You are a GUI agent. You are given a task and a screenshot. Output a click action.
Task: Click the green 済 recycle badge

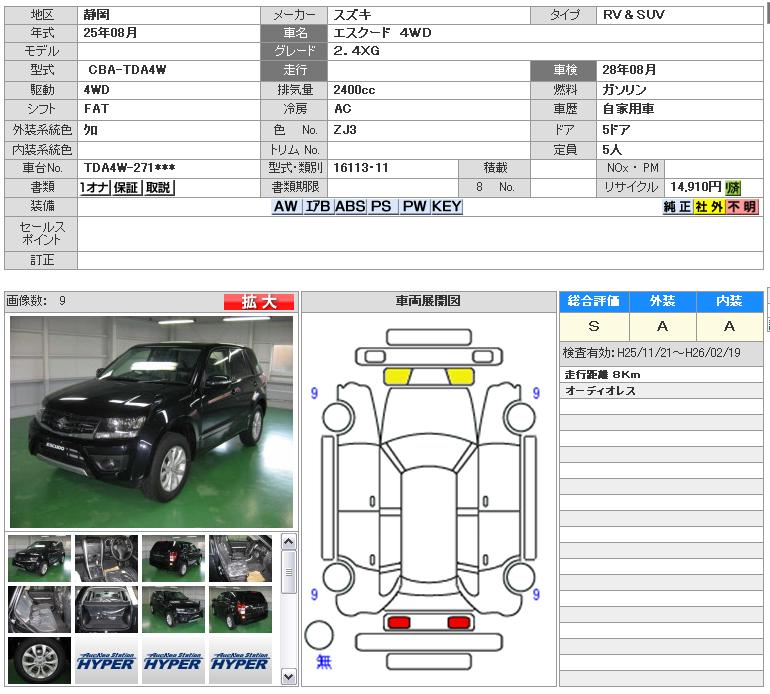[733, 187]
